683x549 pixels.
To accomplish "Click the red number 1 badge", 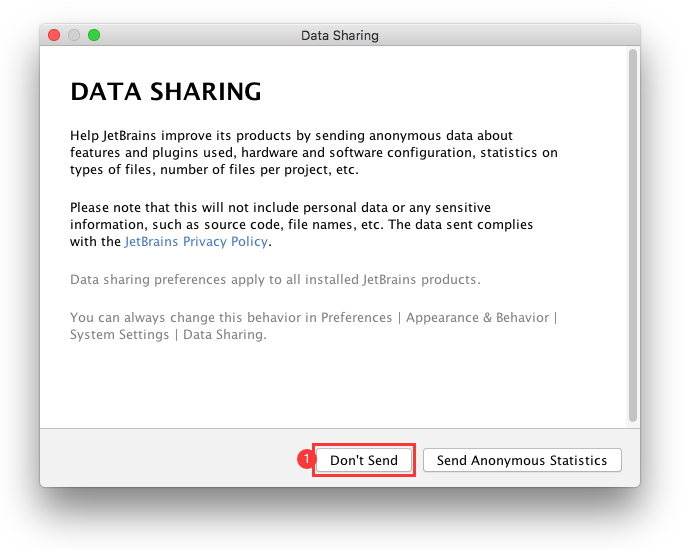I will tap(308, 460).
